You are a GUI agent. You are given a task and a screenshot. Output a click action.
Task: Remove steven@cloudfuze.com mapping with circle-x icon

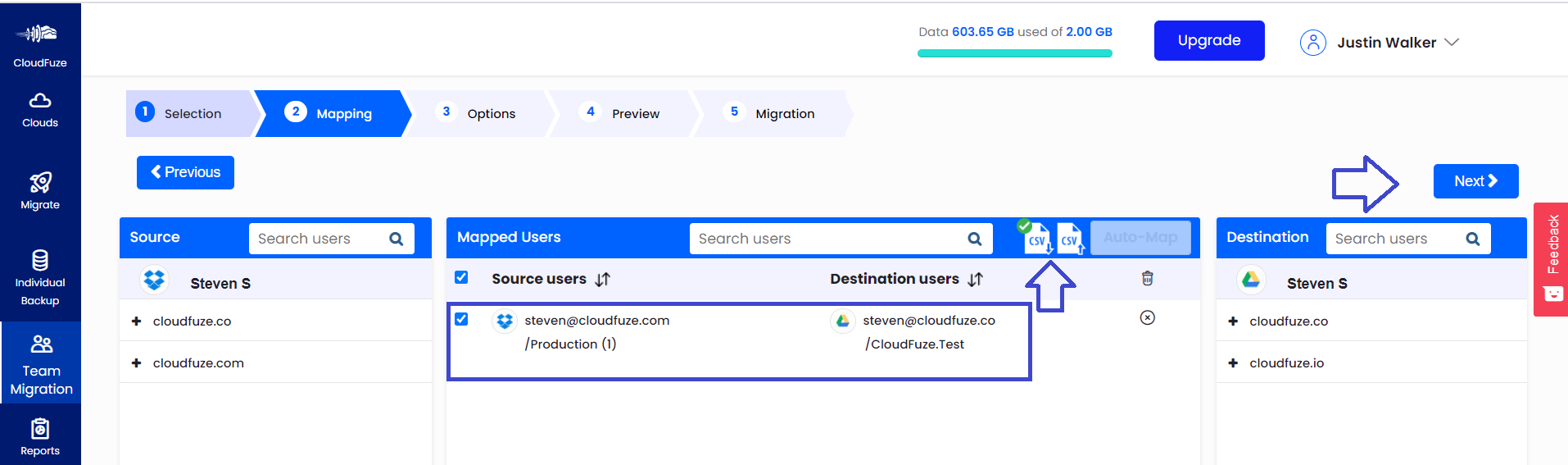coord(1148,317)
